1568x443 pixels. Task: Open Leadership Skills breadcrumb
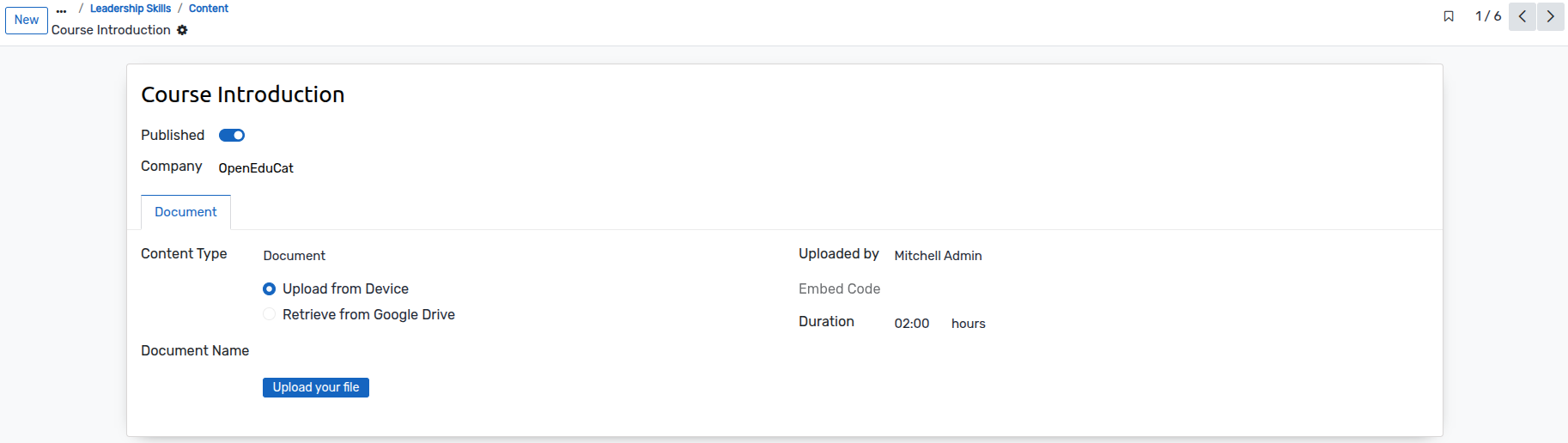[x=131, y=9]
